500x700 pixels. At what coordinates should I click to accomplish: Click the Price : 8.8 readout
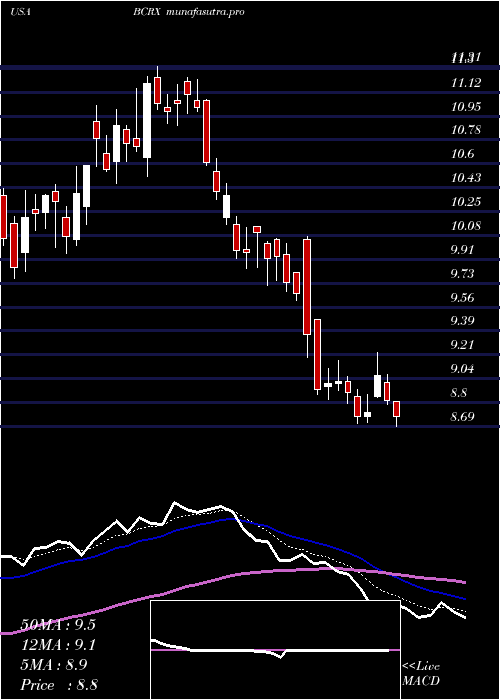59,685
